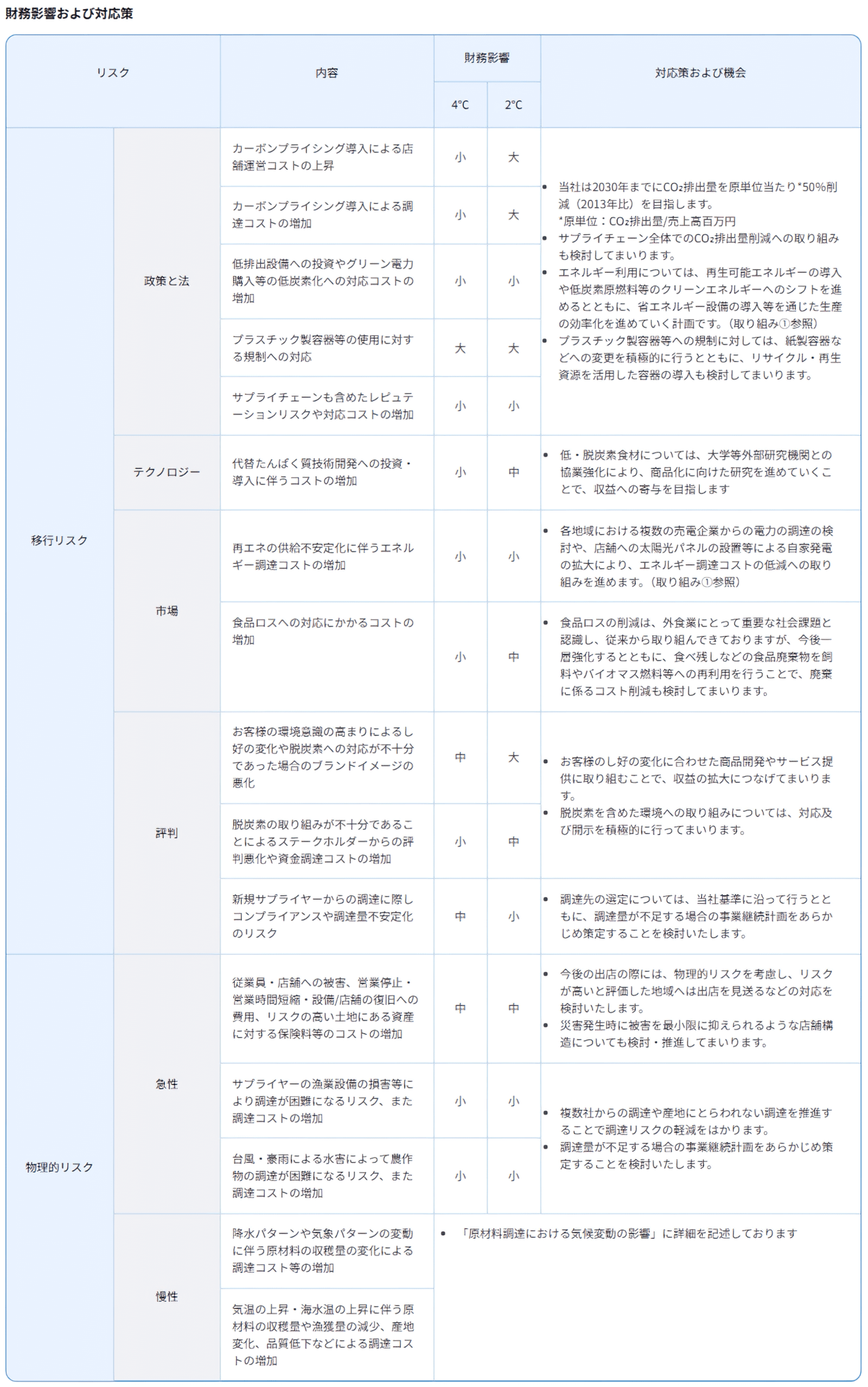The image size is (868, 1387).
Task: Click the 市場 subcategory cell
Action: click(167, 611)
